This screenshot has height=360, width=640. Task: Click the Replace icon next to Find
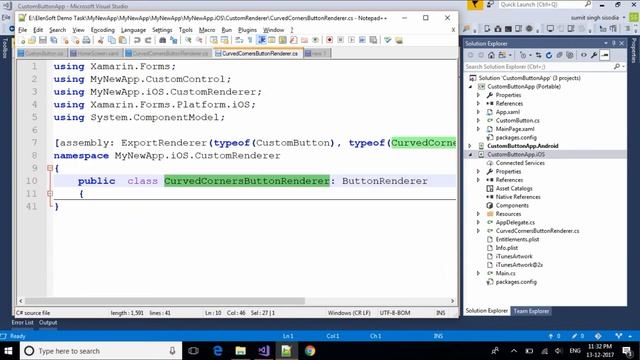pyautogui.click(x=173, y=40)
